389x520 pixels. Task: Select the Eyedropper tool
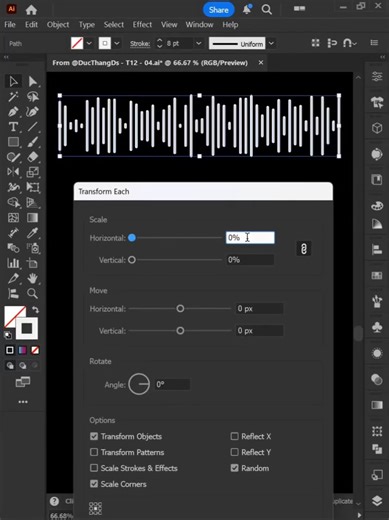coord(32,233)
